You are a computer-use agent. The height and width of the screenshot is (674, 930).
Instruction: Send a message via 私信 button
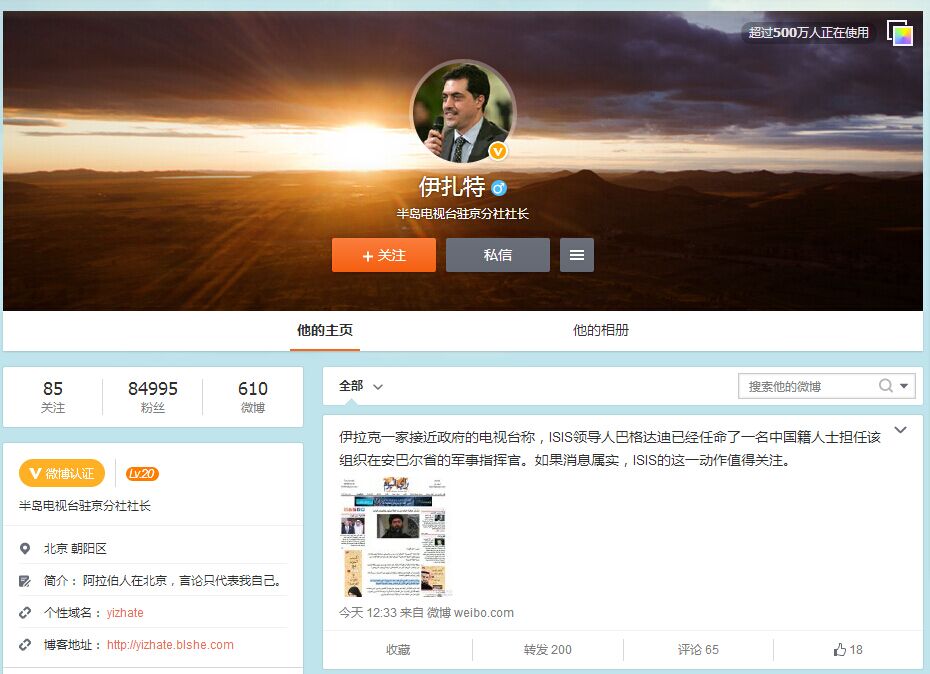tap(498, 255)
